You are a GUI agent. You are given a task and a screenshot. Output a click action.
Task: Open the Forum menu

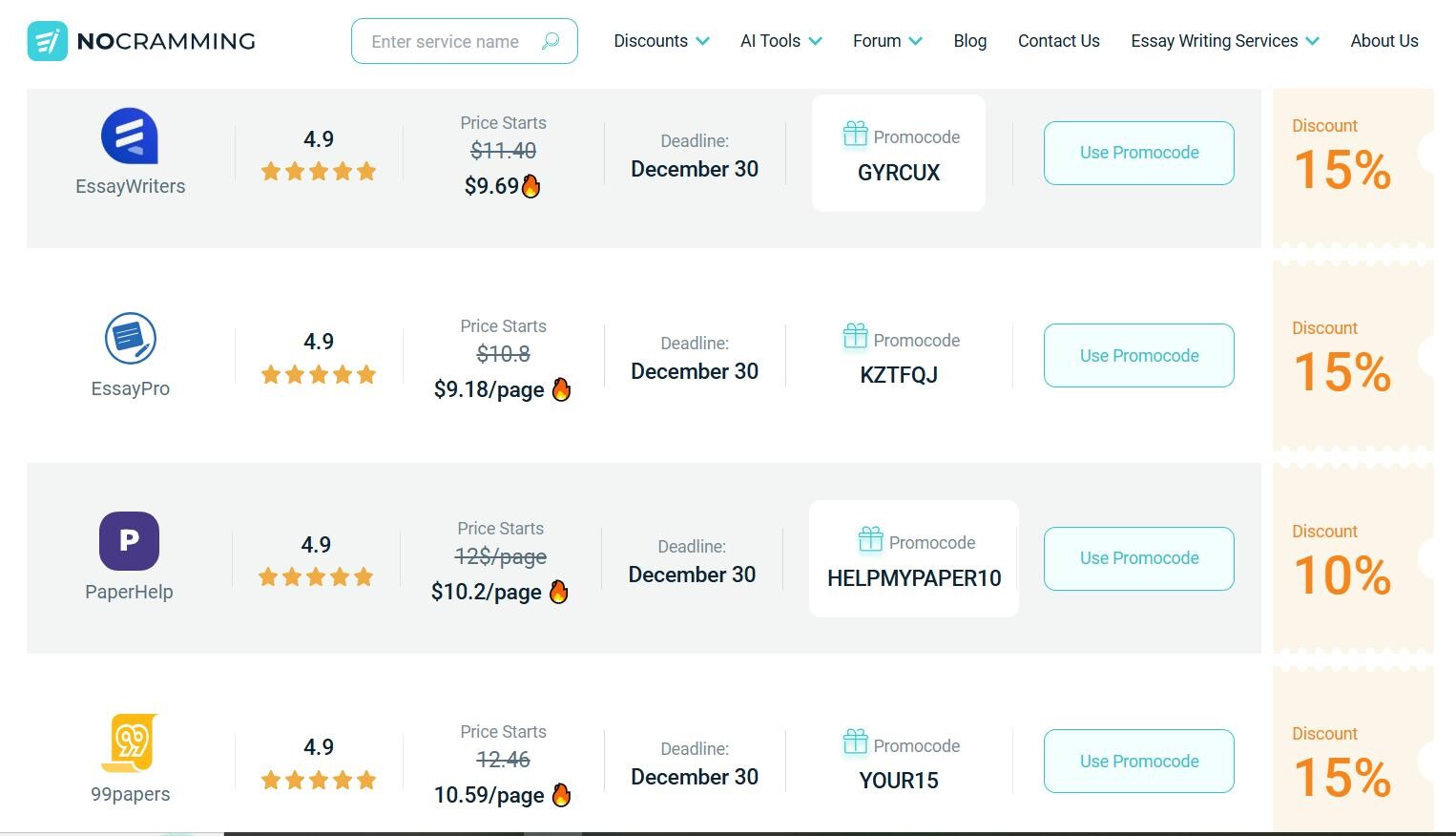coord(886,41)
